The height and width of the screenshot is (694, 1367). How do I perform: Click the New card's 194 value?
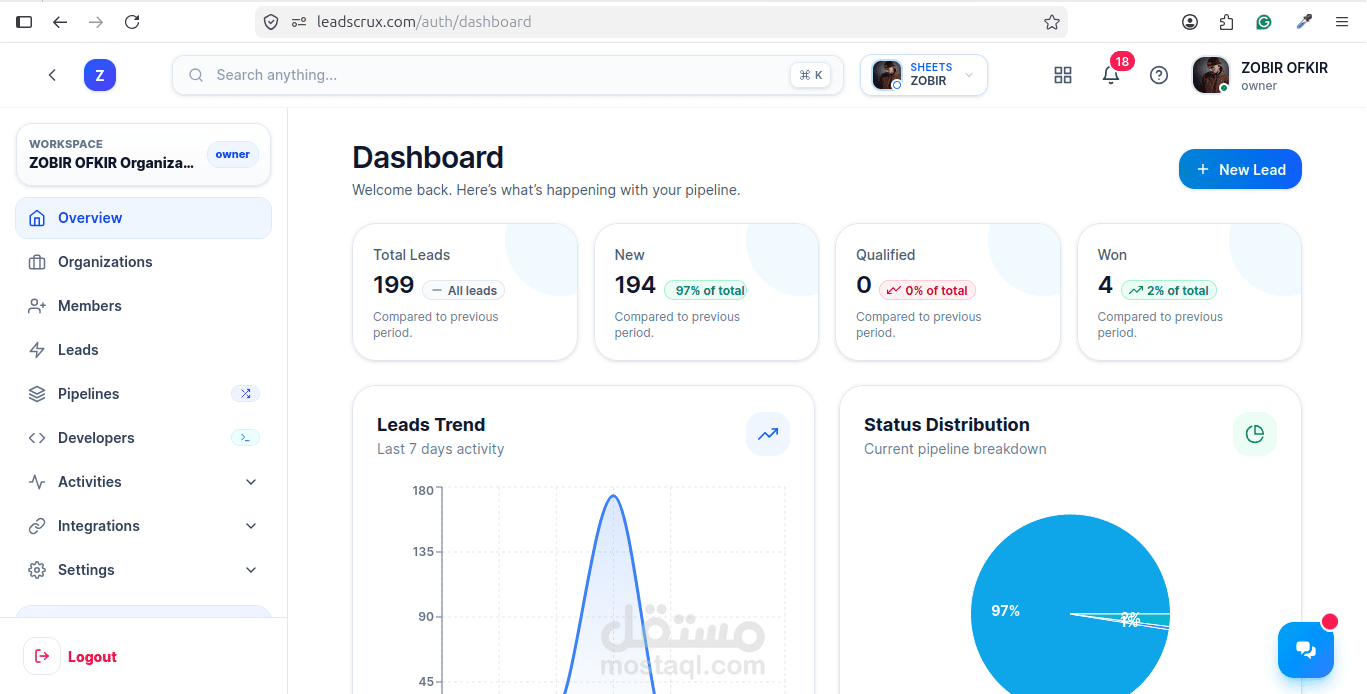pos(635,285)
